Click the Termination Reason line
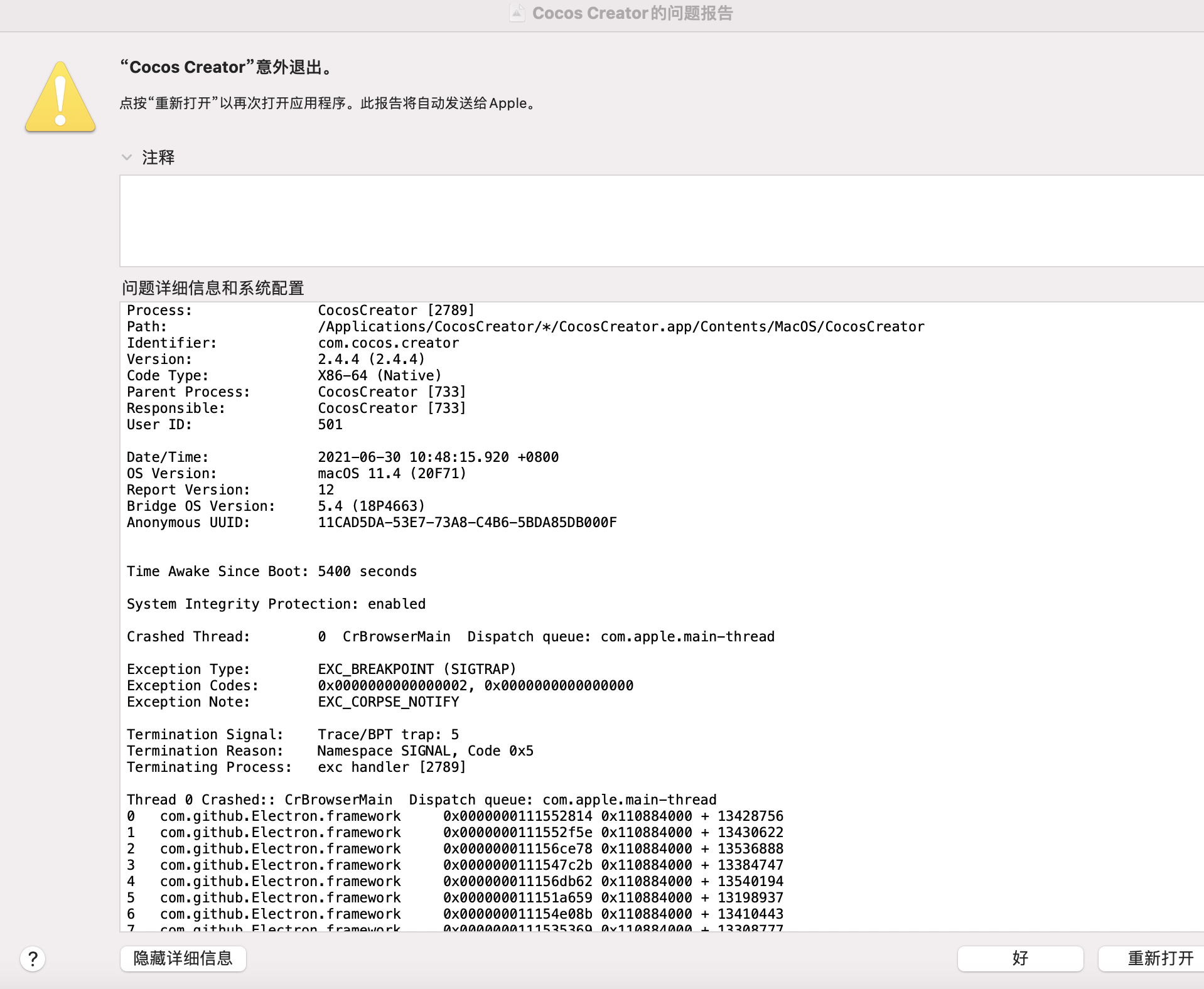This screenshot has width=1204, height=989. (330, 751)
